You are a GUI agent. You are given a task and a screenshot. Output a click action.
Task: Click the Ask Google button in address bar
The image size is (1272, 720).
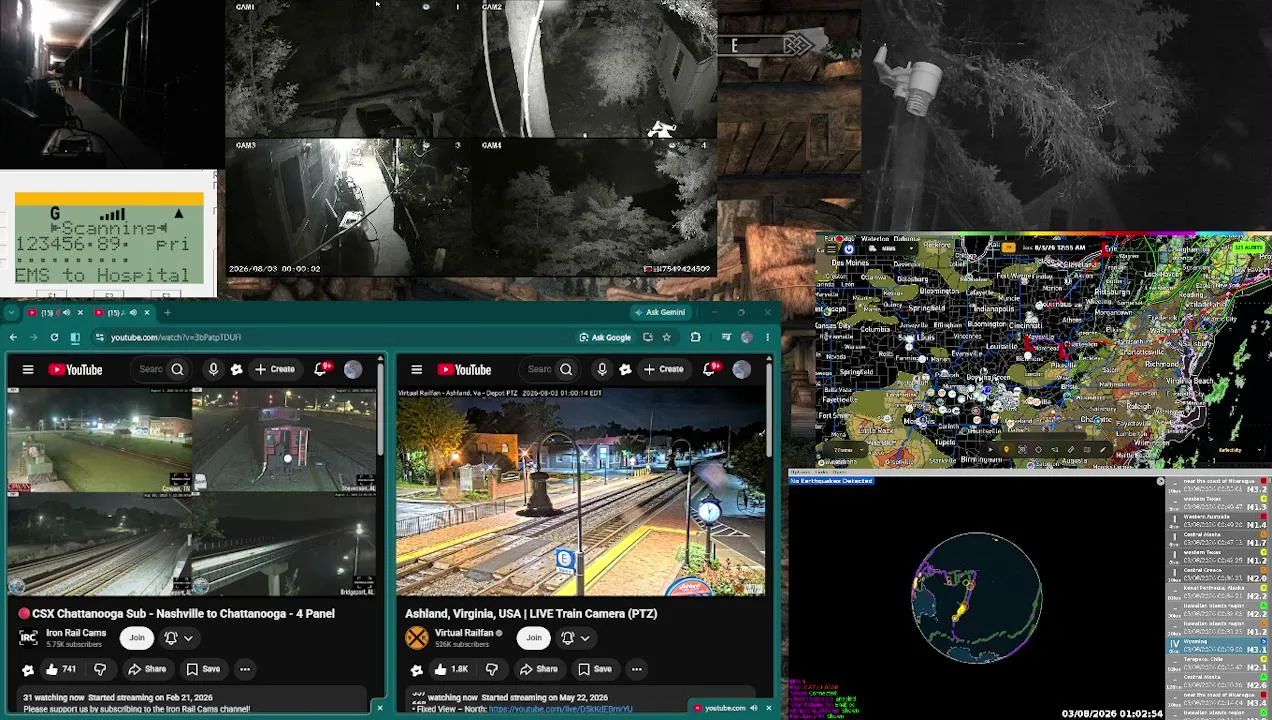pos(605,337)
